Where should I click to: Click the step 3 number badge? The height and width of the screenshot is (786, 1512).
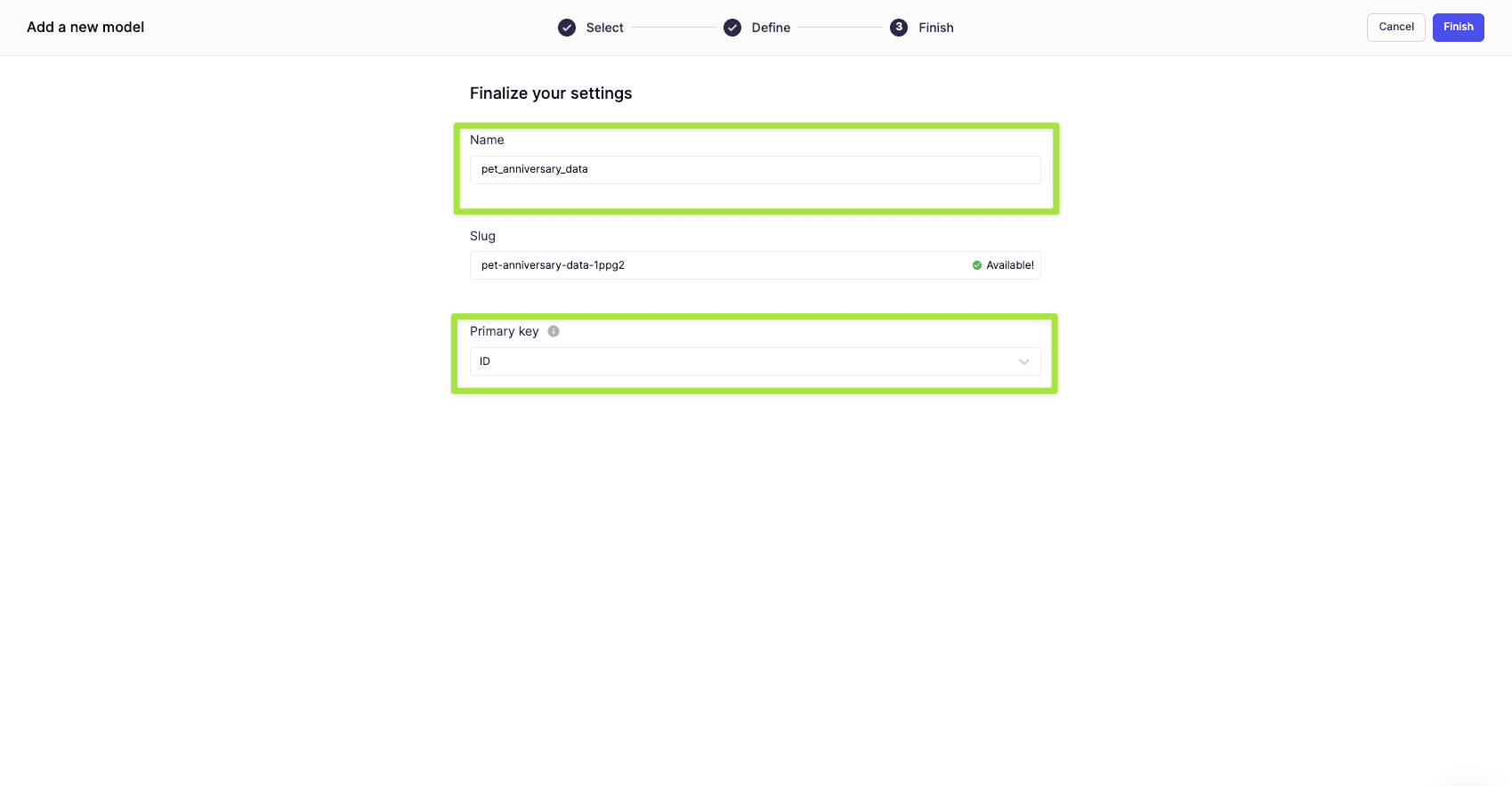pyautogui.click(x=899, y=28)
